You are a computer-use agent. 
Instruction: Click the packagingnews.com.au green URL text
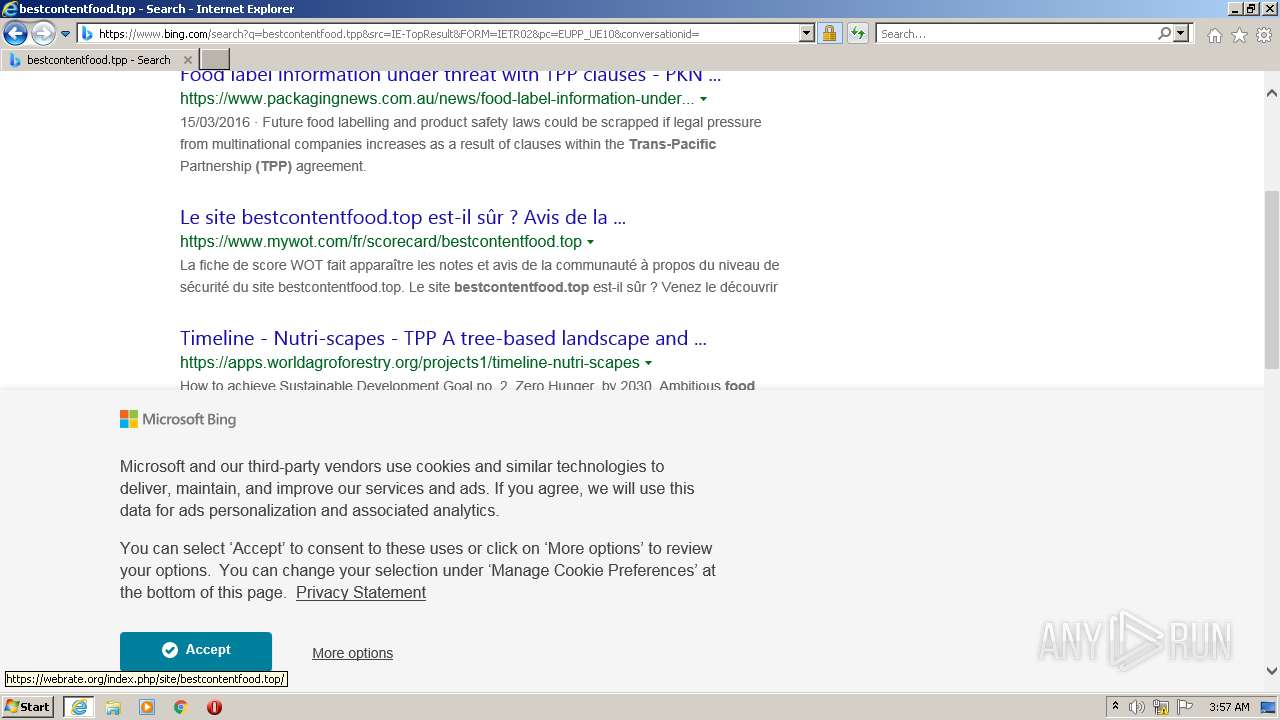(x=437, y=99)
